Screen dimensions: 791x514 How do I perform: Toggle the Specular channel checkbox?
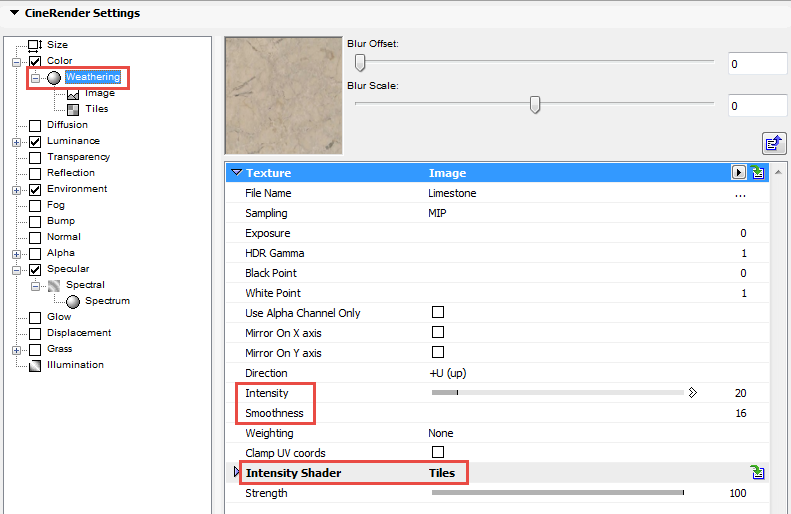(x=35, y=270)
